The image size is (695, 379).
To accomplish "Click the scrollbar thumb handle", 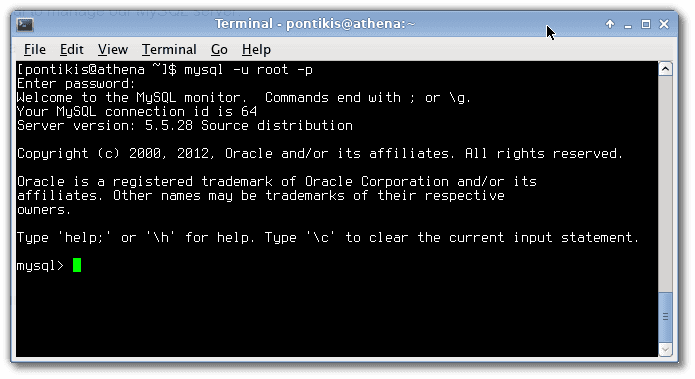I will (x=665, y=316).
